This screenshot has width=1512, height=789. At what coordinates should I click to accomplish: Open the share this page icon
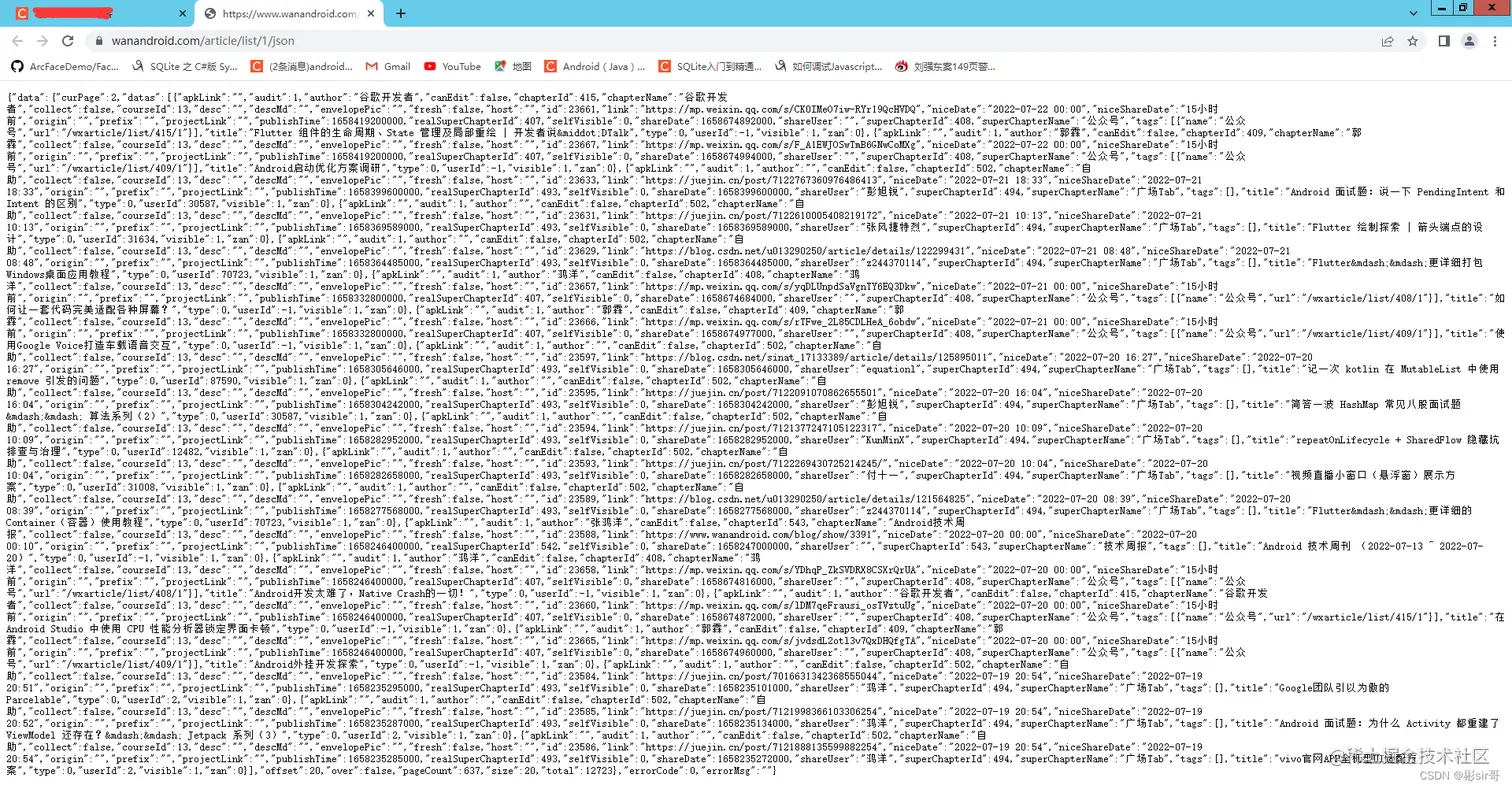point(1387,41)
